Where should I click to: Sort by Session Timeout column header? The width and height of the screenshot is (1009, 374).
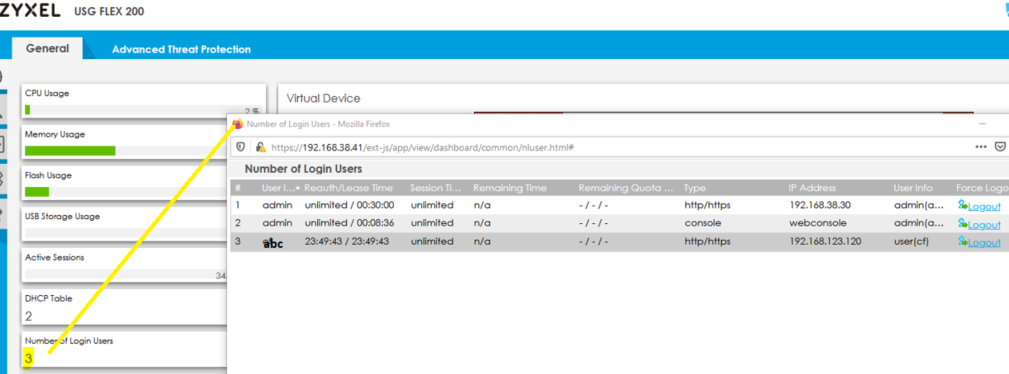pyautogui.click(x=437, y=188)
